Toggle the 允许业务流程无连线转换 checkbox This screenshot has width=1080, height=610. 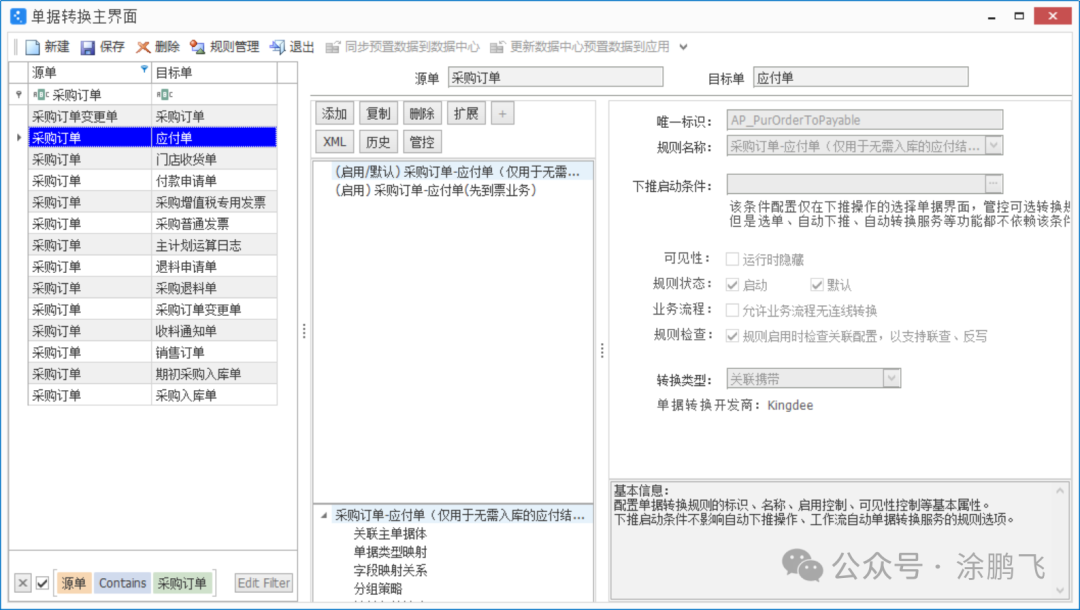(x=733, y=311)
